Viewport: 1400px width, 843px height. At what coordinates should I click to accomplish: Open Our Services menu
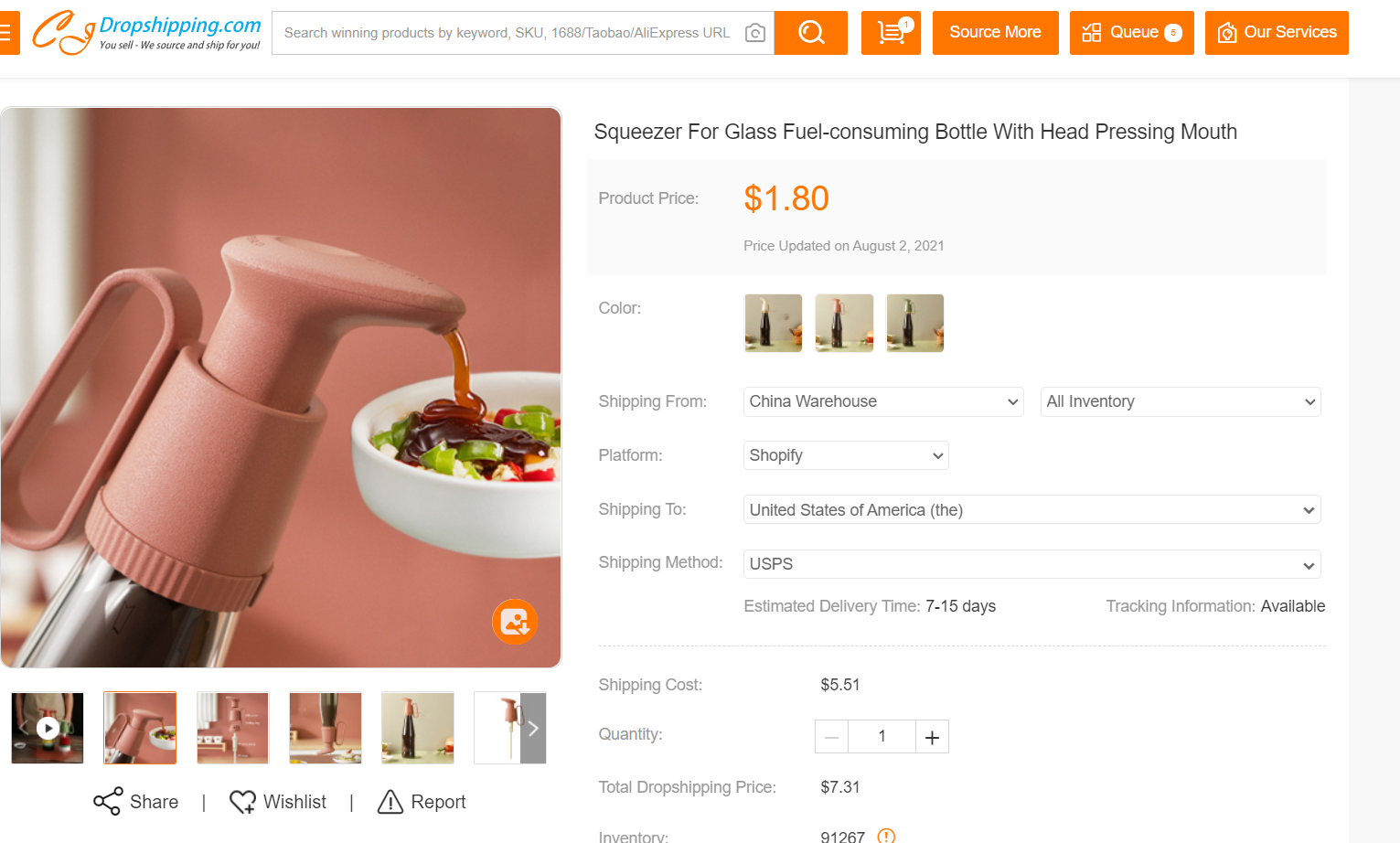1276,33
